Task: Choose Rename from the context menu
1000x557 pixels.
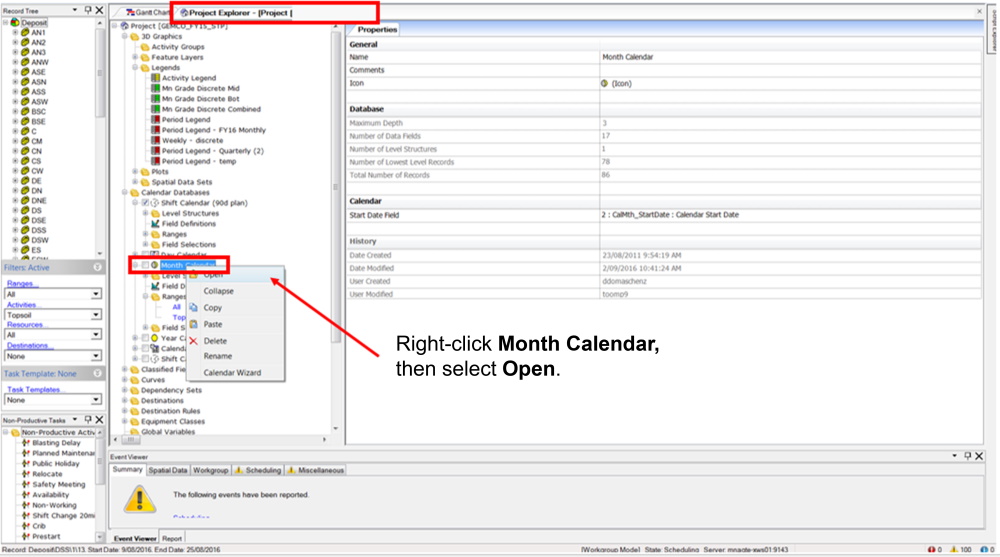Action: click(x=217, y=356)
